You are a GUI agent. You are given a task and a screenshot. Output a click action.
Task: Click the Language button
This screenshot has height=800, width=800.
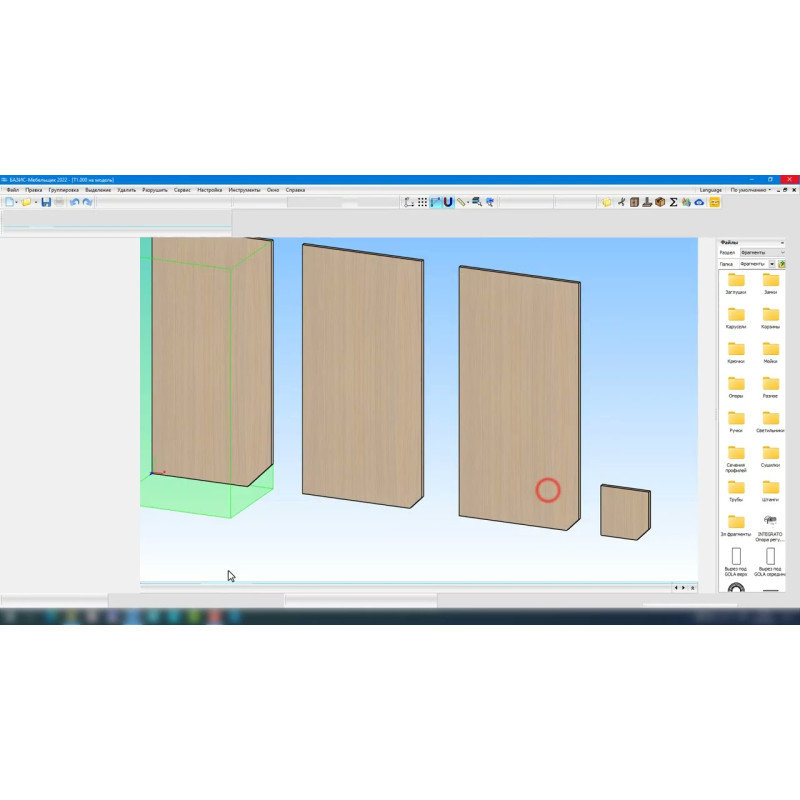click(x=711, y=189)
